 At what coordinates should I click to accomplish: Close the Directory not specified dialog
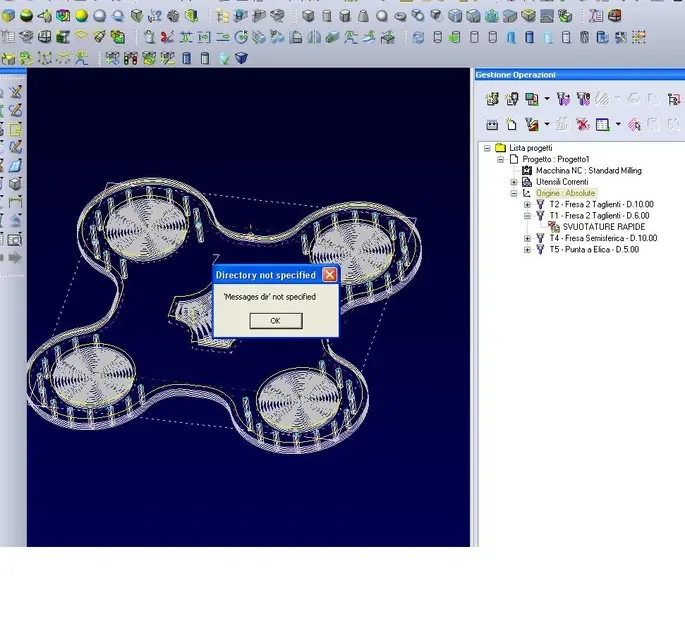click(x=329, y=274)
